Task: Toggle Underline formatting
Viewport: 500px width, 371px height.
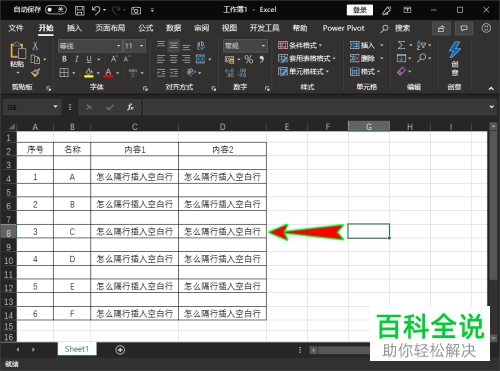Action: [89, 59]
